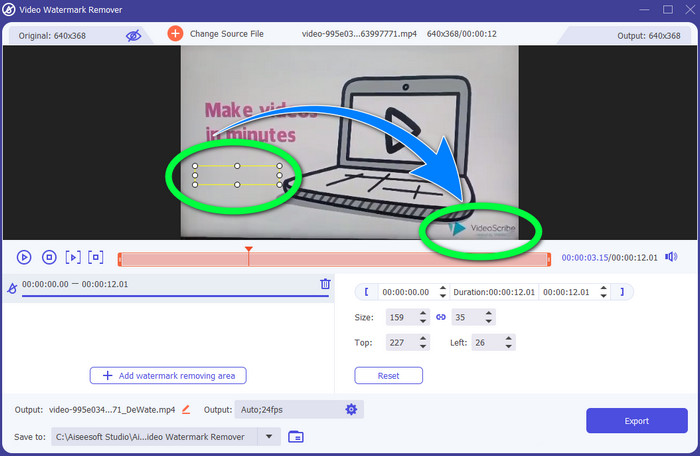Toggle the original preview eye icon
This screenshot has height=456, width=700.
(134, 35)
